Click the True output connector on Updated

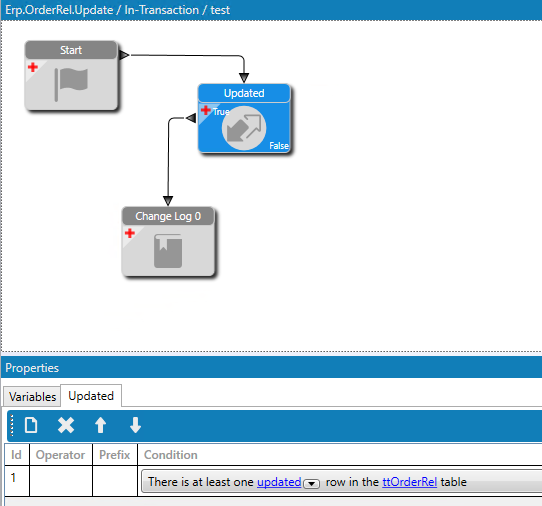coord(191,118)
